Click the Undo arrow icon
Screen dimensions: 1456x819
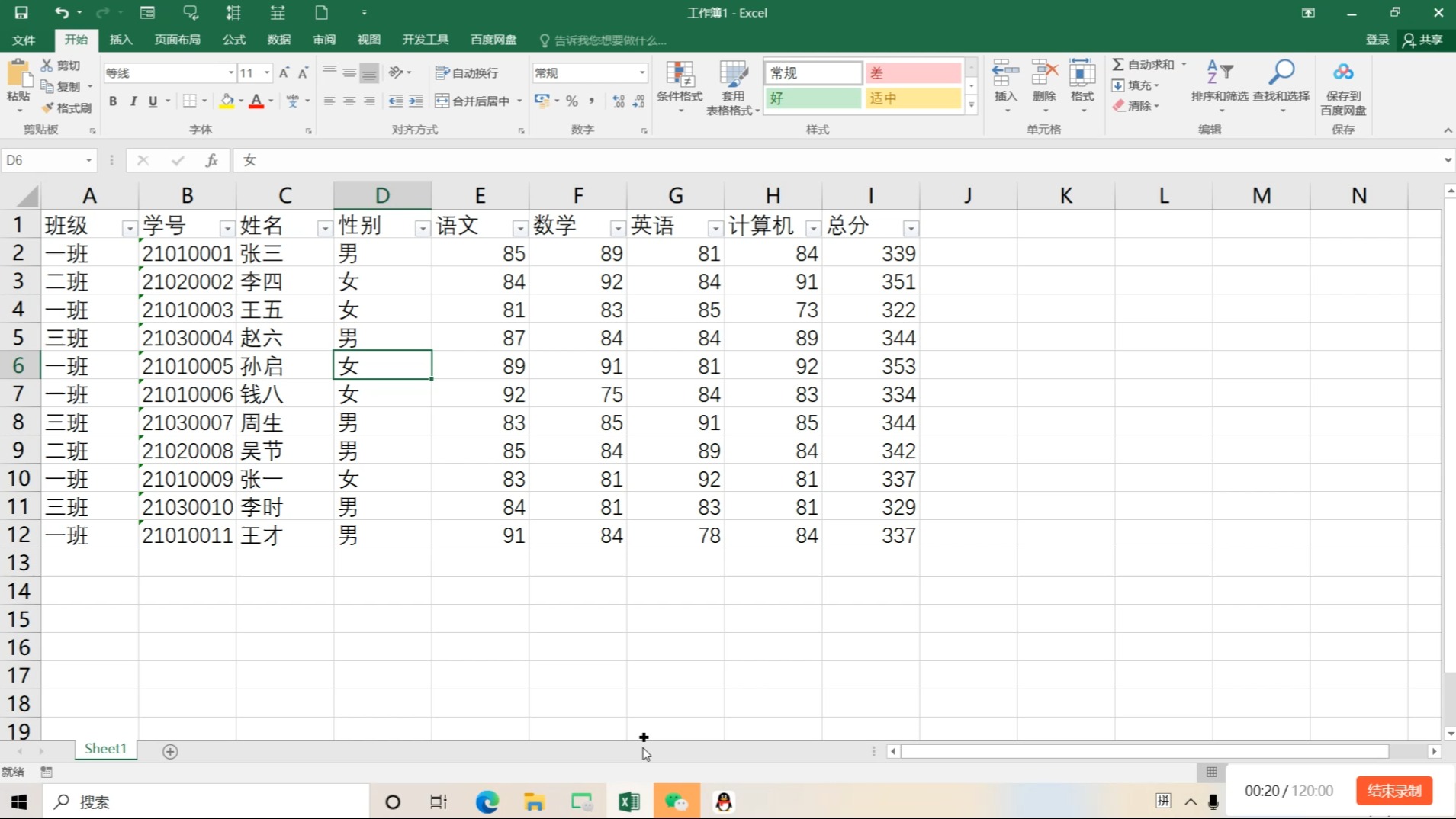point(61,12)
